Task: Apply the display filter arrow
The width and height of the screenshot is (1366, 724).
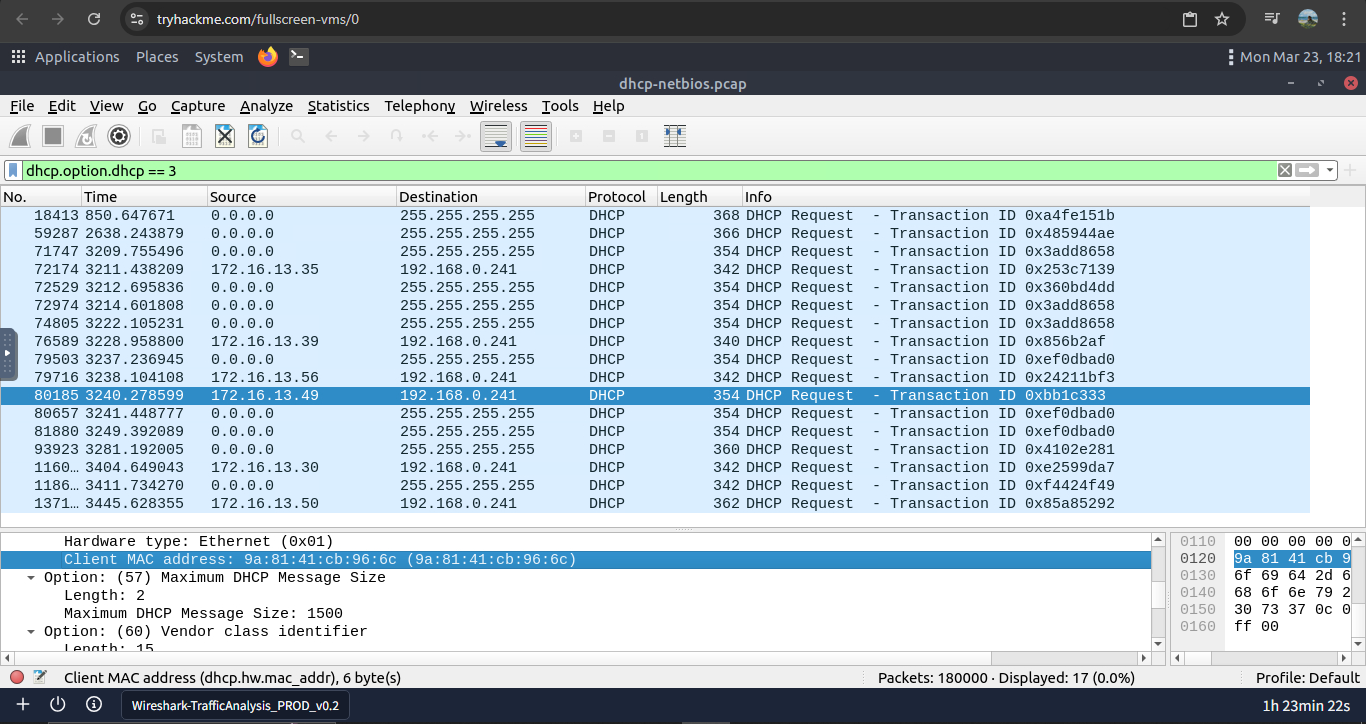Action: 1307,171
